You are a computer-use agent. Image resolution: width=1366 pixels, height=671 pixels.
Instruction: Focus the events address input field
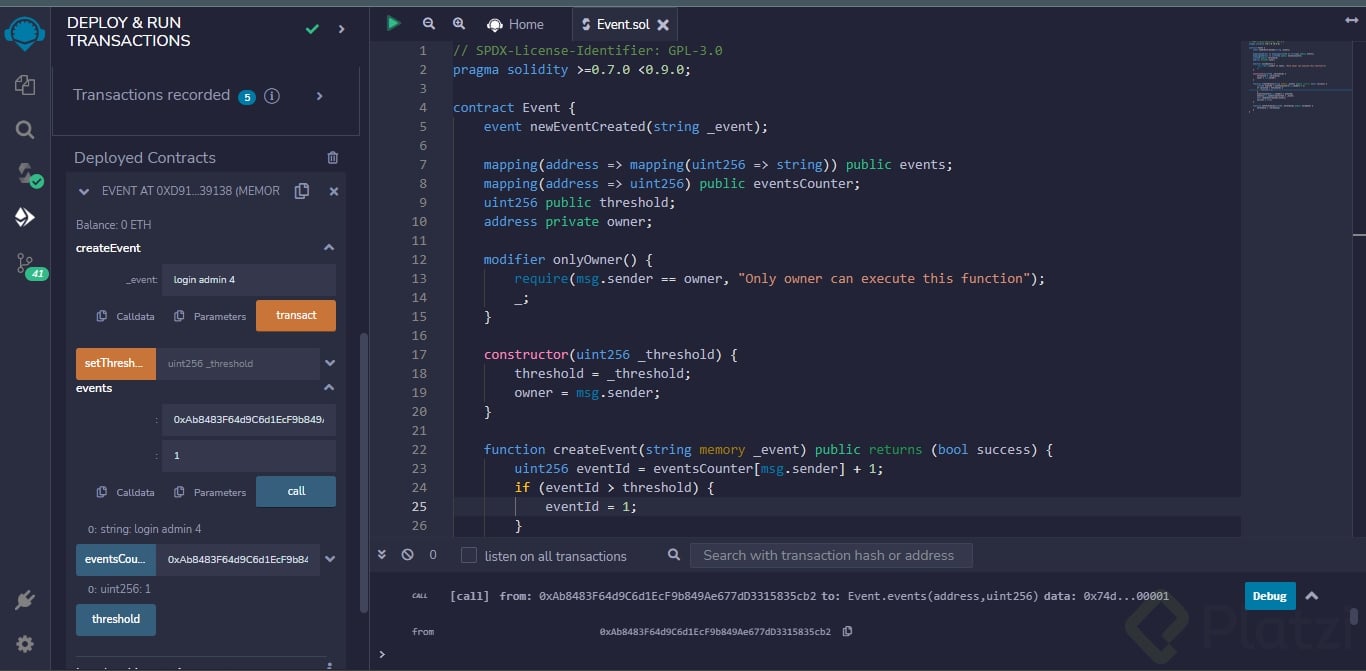click(x=249, y=420)
